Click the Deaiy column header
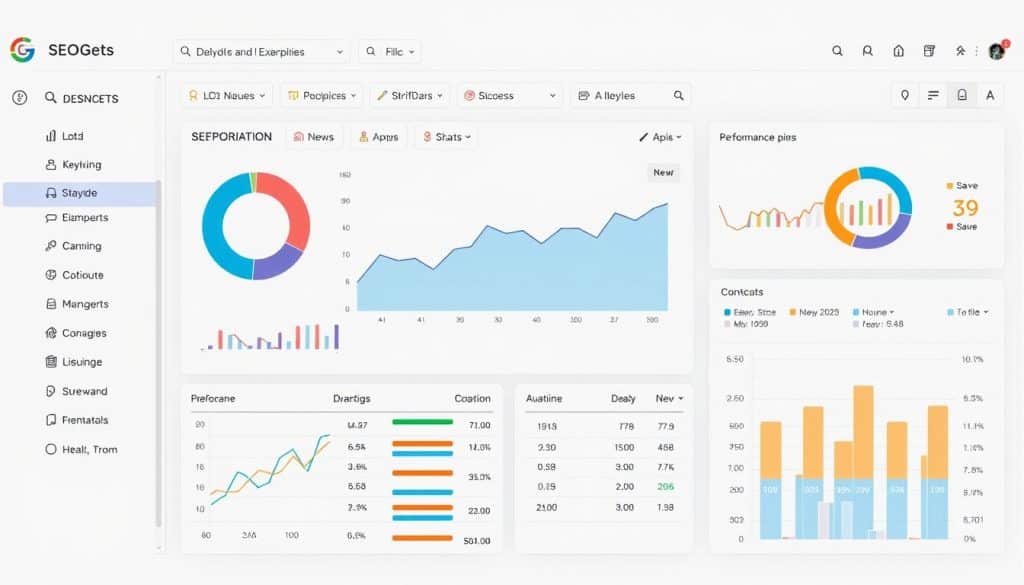The width and height of the screenshot is (1024, 585). coord(623,398)
